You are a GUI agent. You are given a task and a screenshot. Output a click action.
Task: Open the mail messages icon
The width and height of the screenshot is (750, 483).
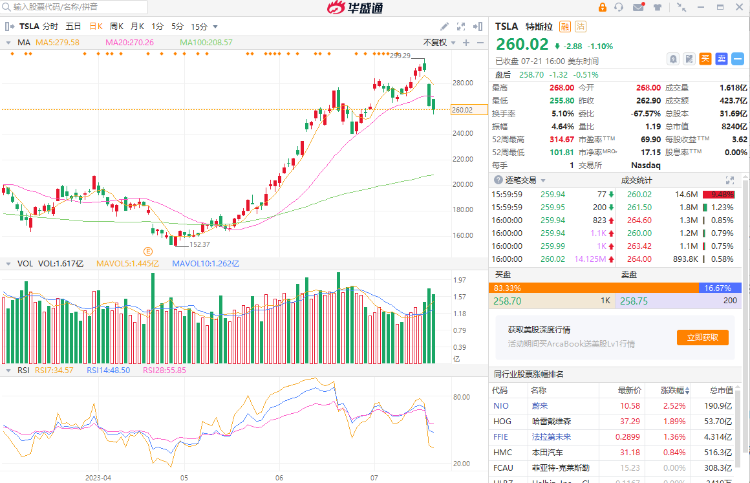point(639,8)
